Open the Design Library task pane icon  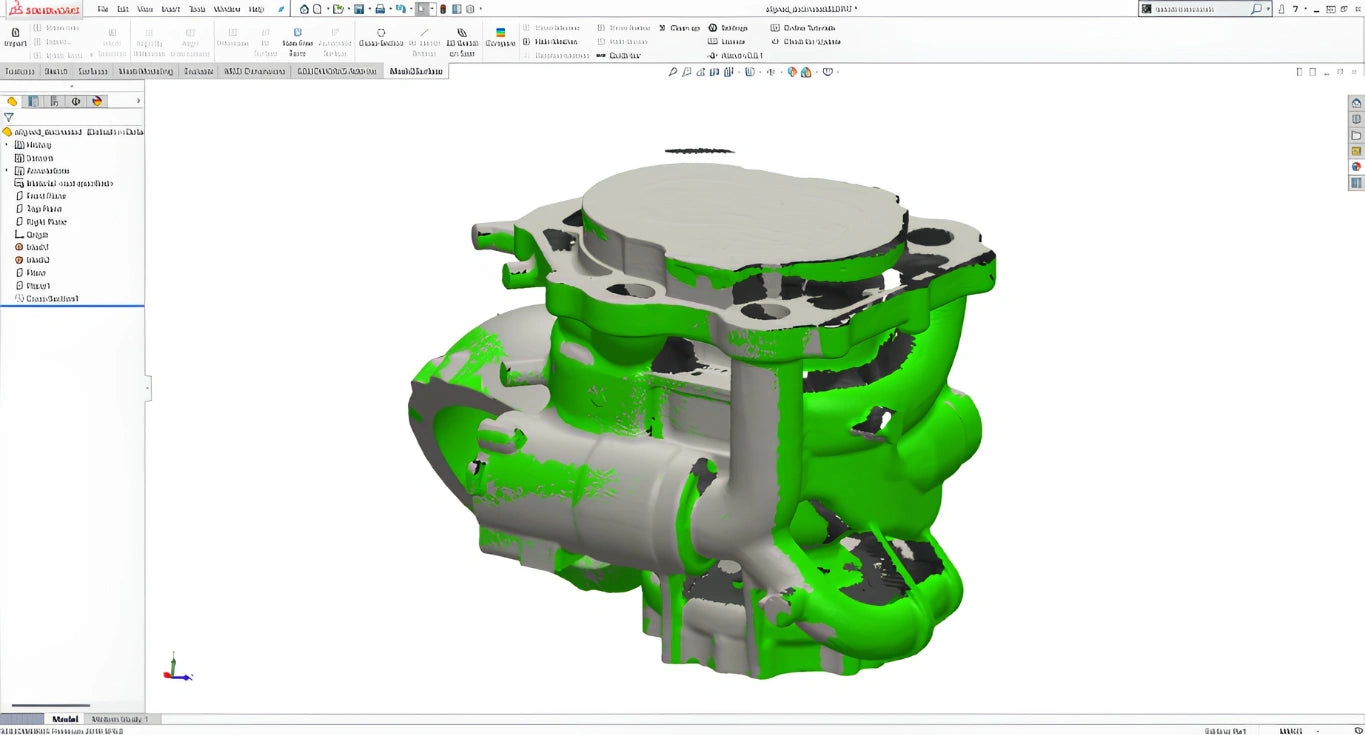tap(1356, 119)
